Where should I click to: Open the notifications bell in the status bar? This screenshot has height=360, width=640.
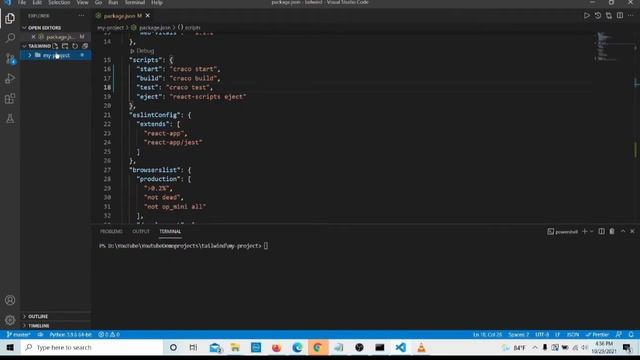[631, 334]
